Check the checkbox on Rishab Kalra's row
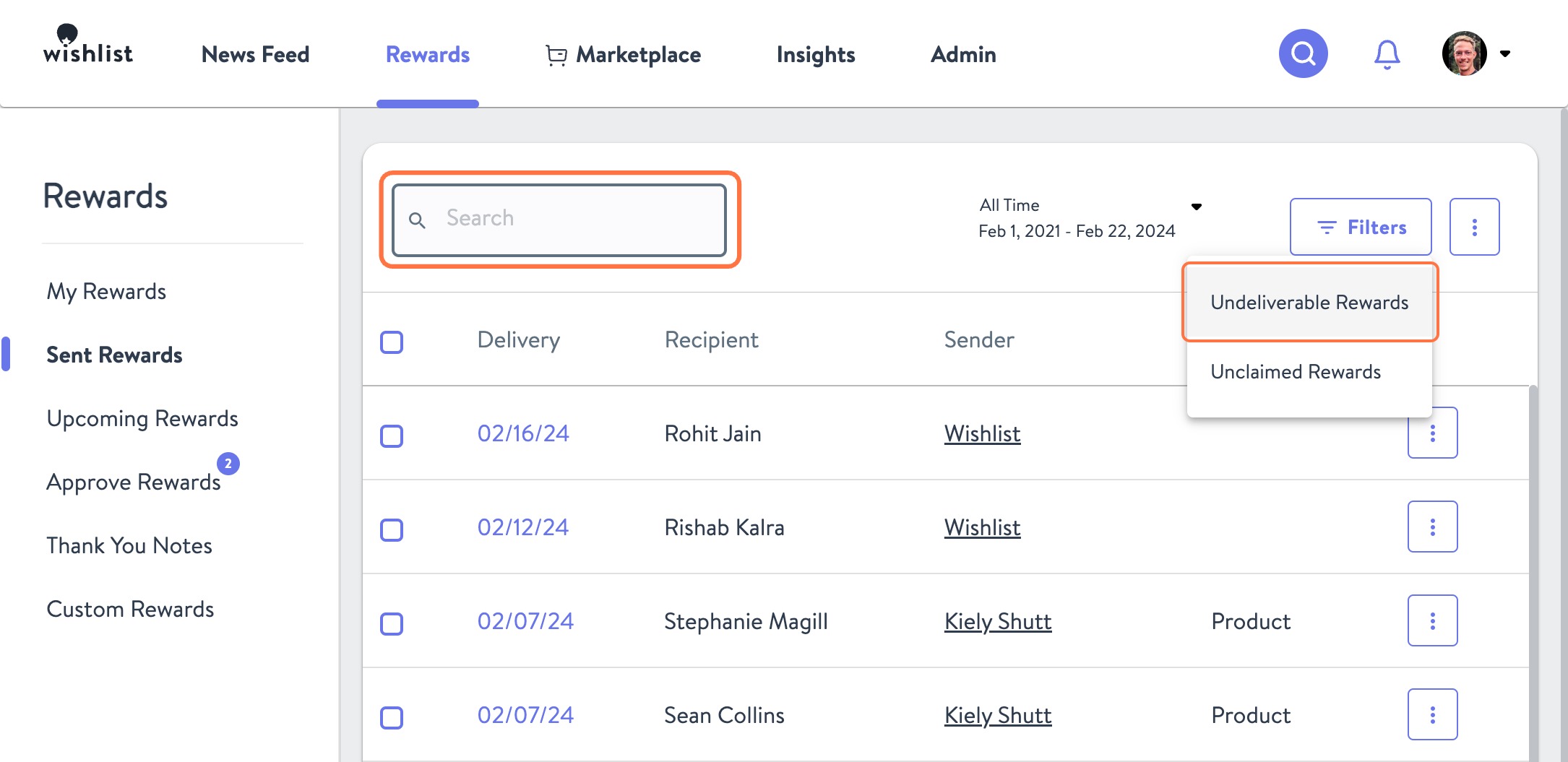The width and height of the screenshot is (1568, 762). pyautogui.click(x=392, y=529)
